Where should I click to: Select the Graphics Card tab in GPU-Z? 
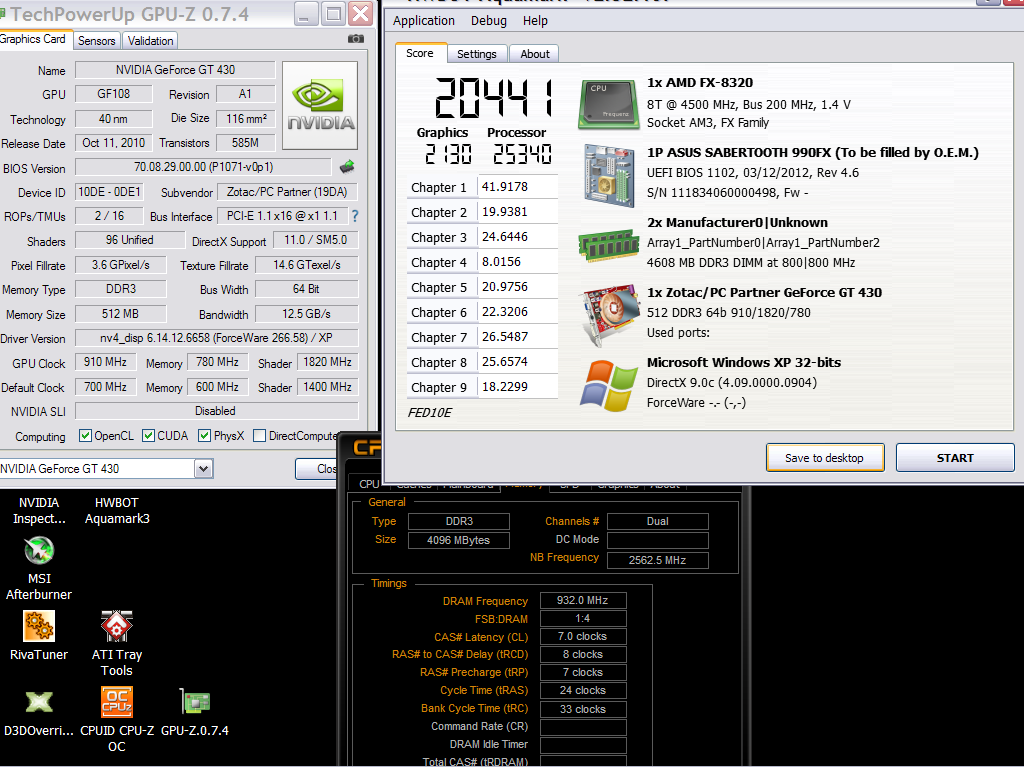[34, 39]
